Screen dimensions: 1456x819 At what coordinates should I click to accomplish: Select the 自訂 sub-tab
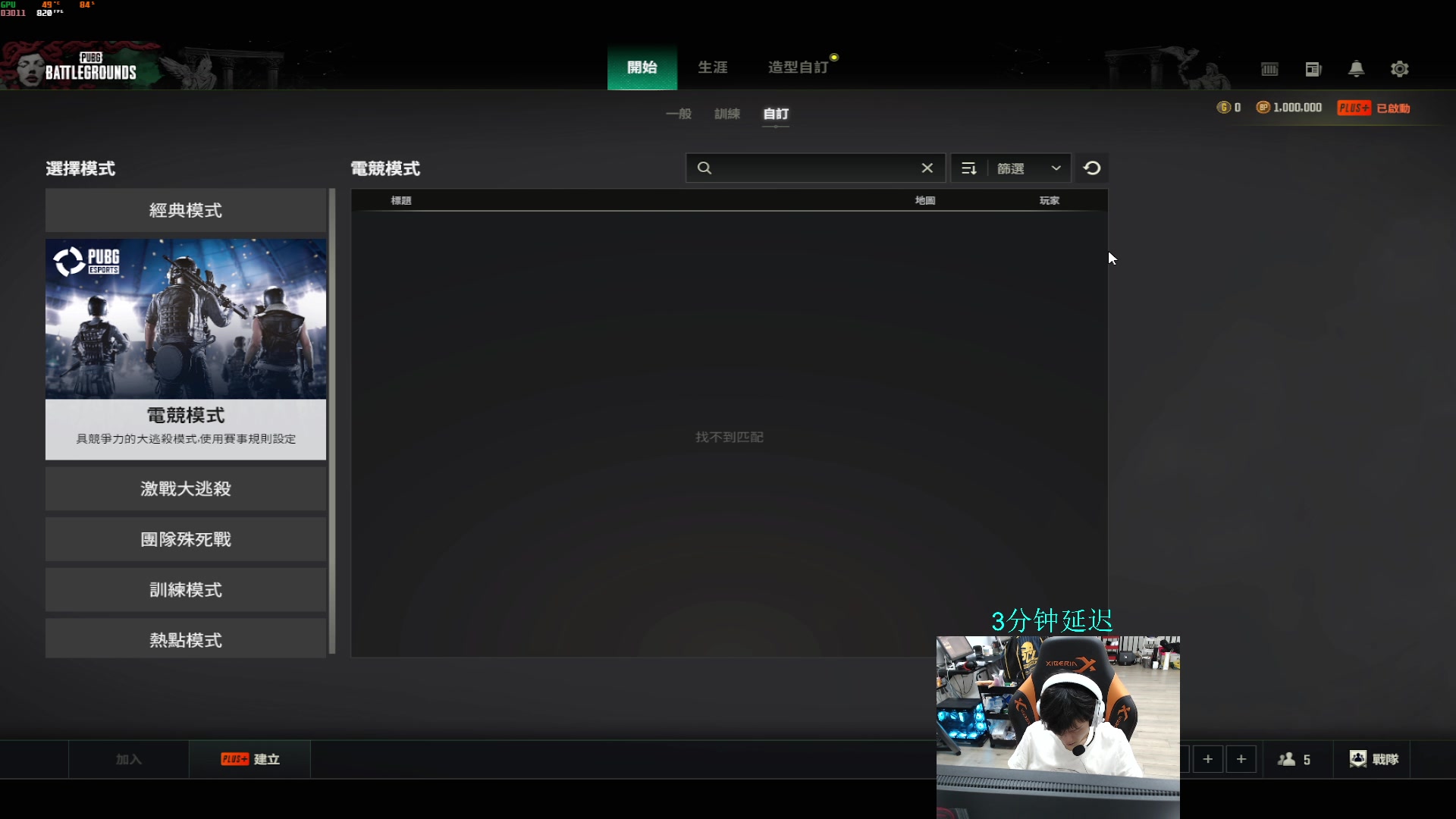776,114
